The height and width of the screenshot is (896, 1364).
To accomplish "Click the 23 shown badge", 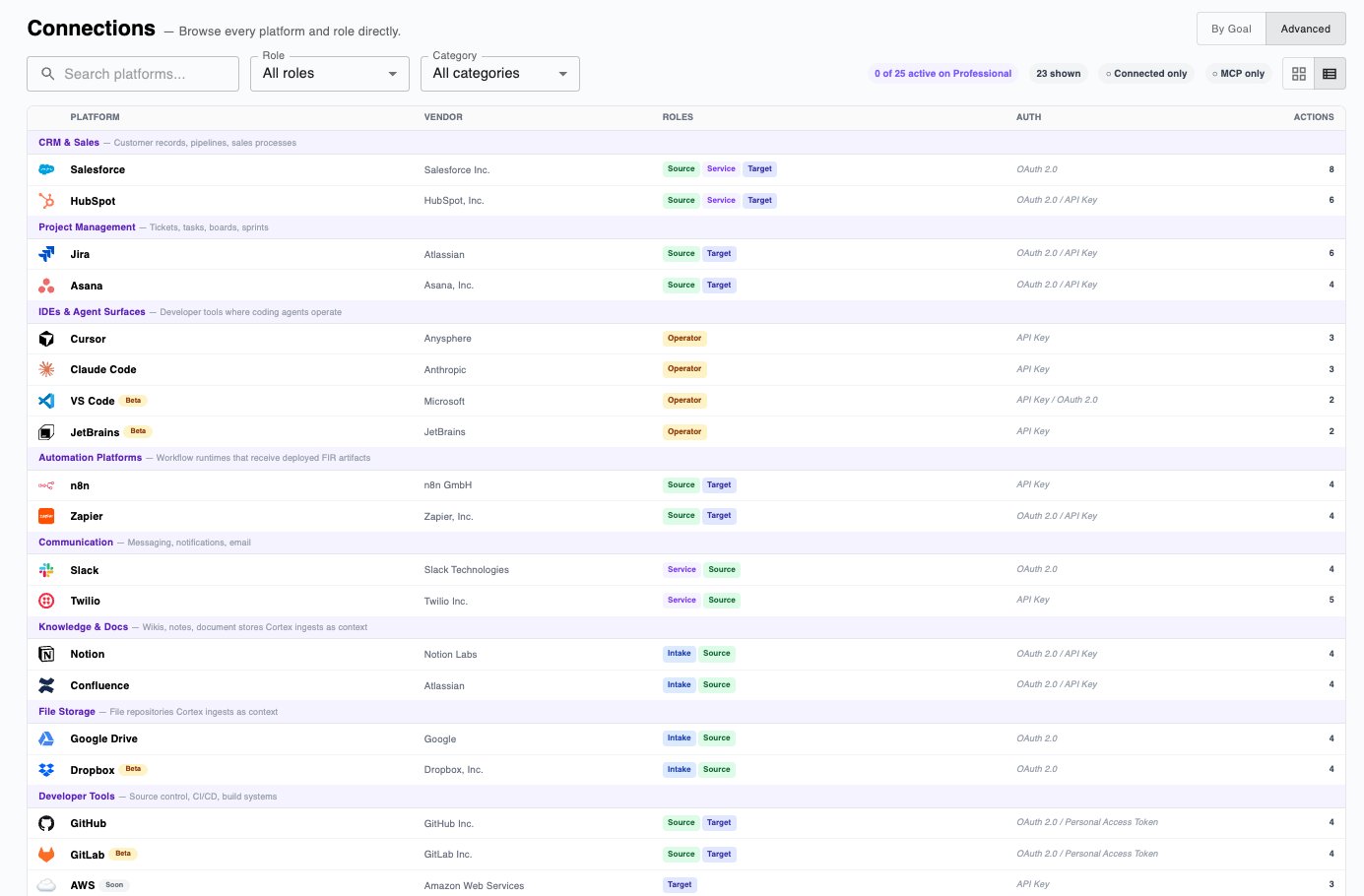I will 1058,73.
